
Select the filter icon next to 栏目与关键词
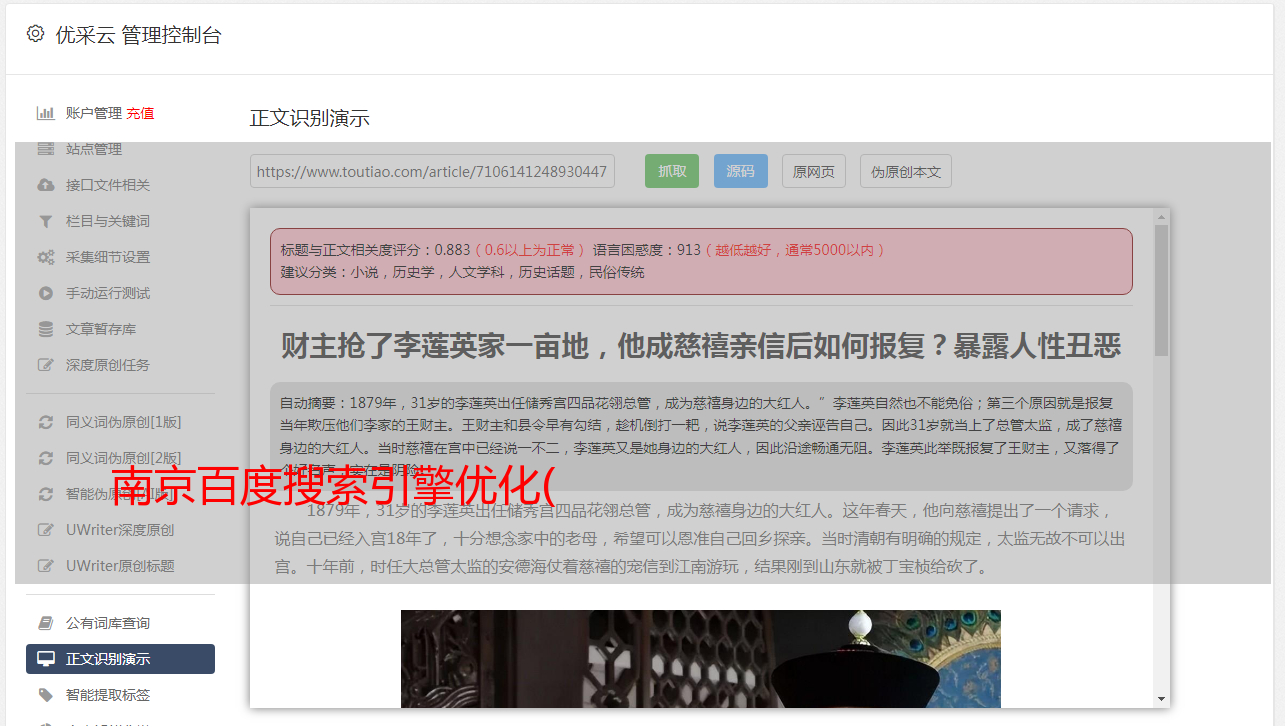point(45,221)
